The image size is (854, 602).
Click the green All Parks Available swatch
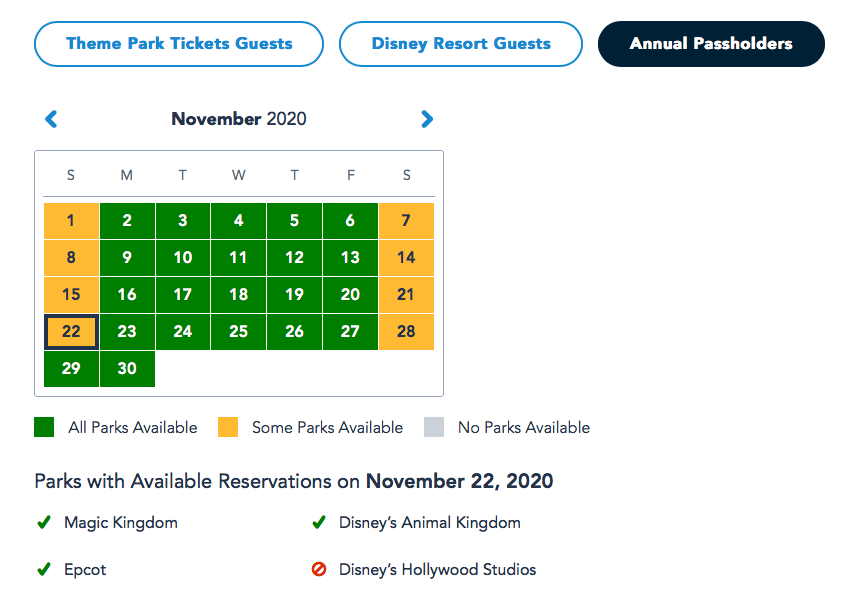(x=44, y=428)
